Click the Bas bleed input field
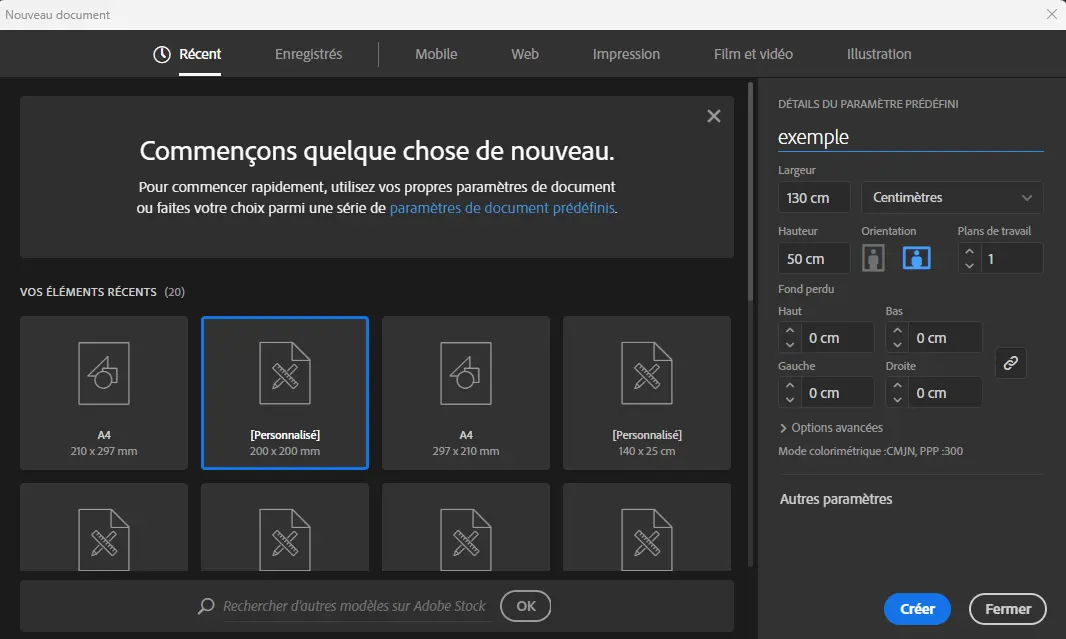 point(945,338)
